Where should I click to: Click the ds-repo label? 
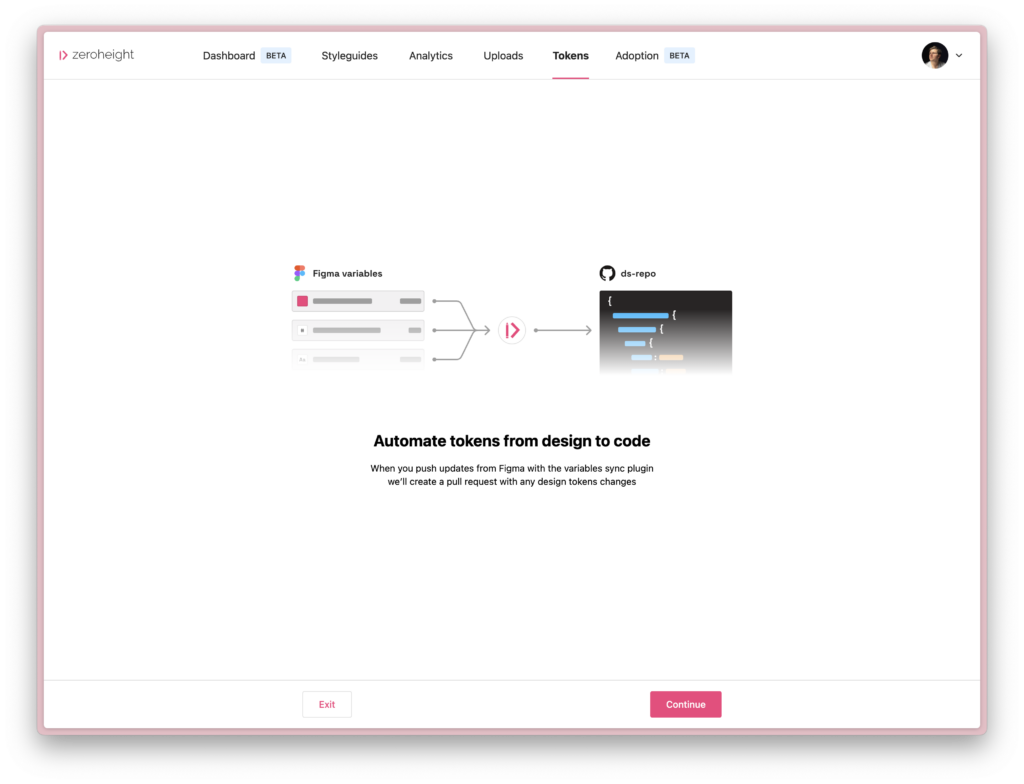click(x=638, y=274)
